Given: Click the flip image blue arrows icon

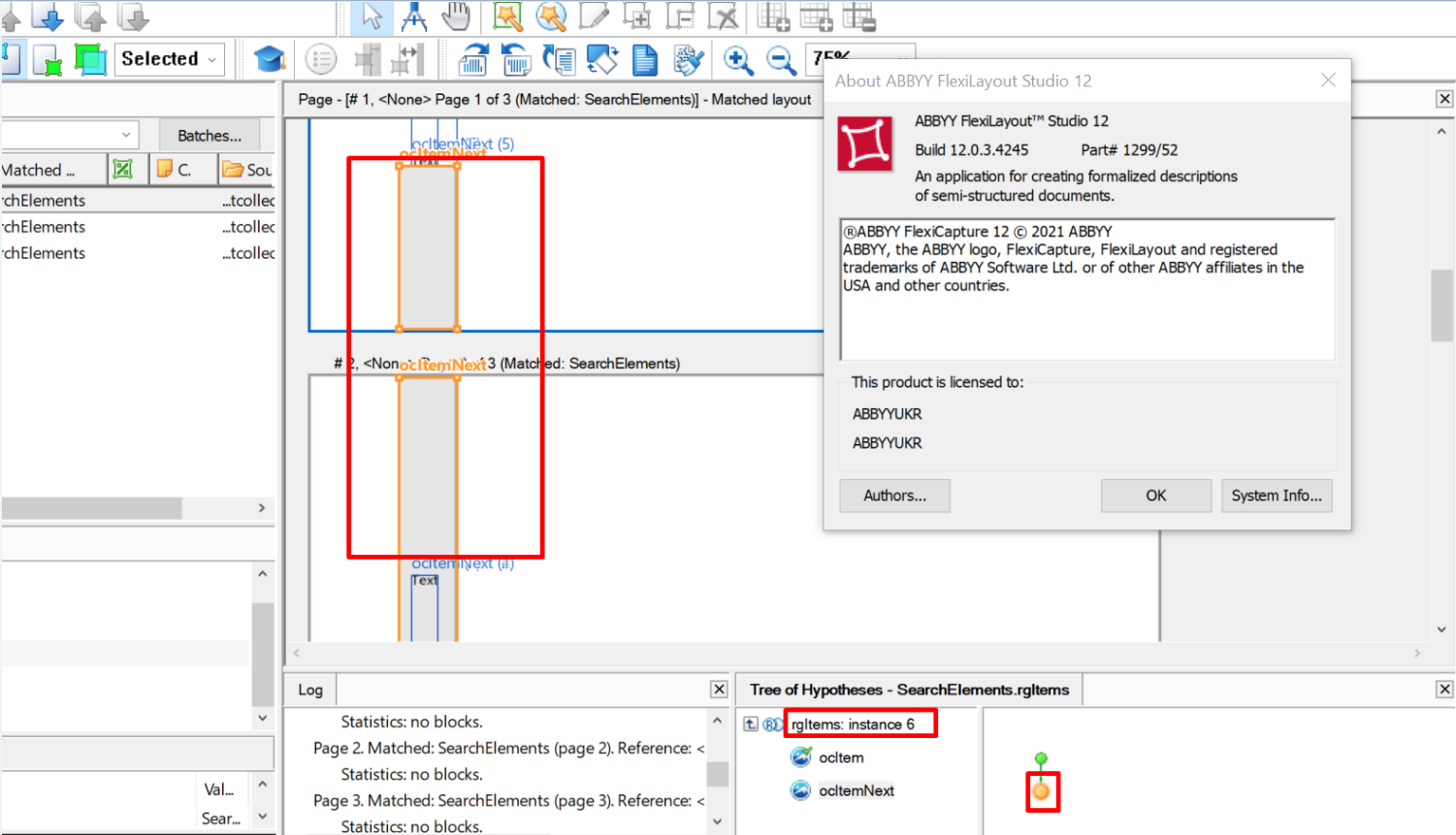Looking at the screenshot, I should coord(602,60).
